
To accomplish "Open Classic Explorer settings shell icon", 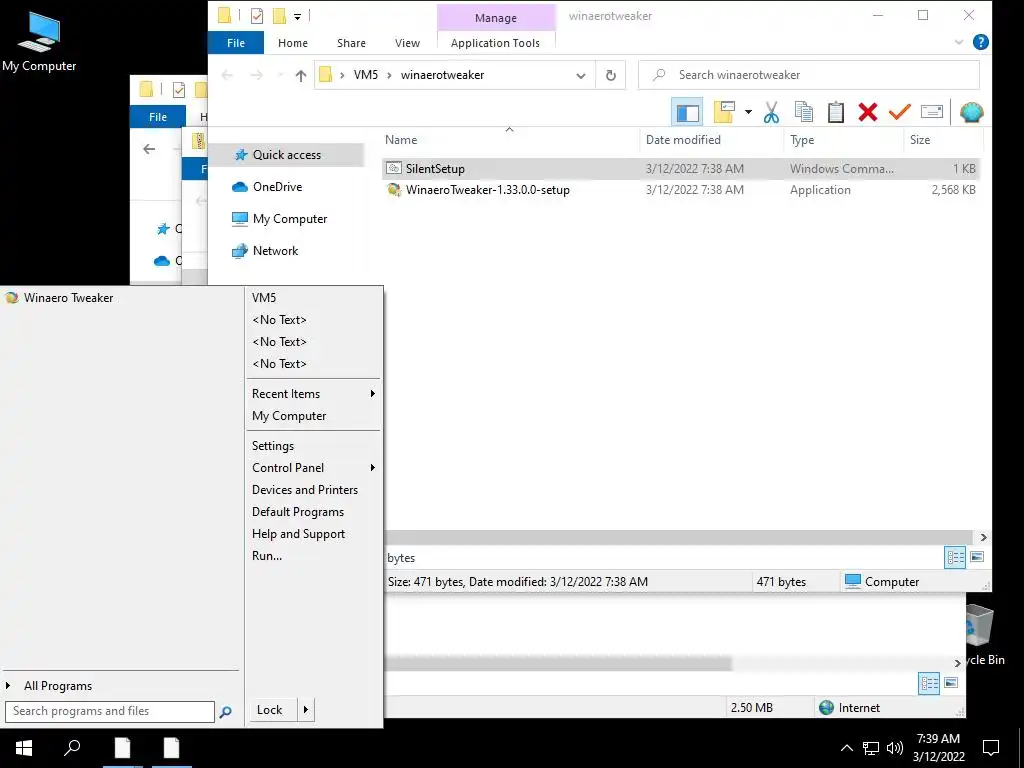I will [x=972, y=112].
